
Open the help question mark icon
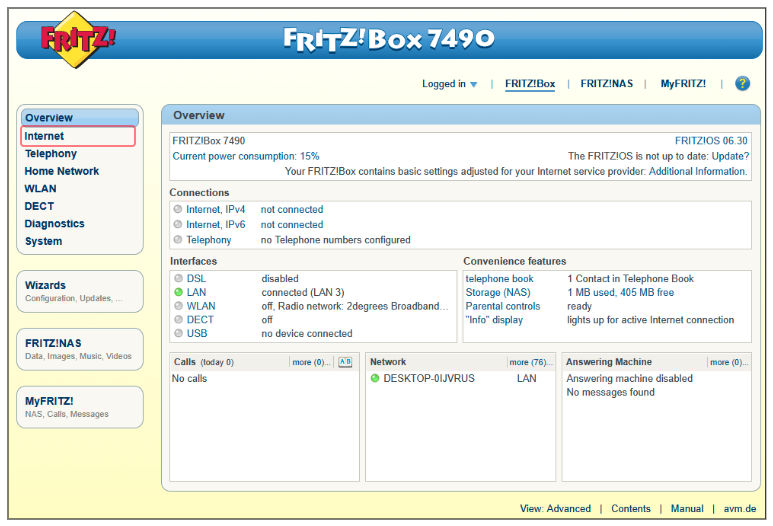coord(742,83)
